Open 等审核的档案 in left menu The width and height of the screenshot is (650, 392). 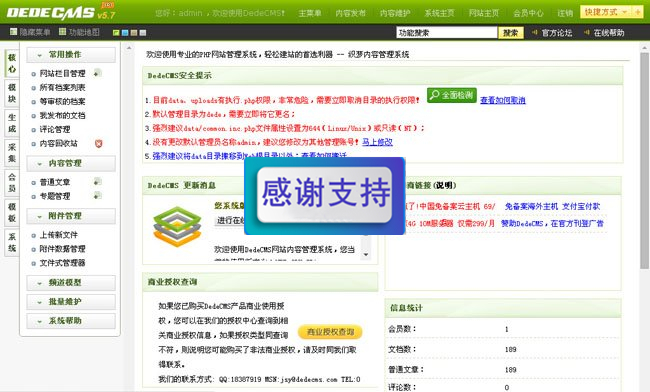(x=62, y=101)
